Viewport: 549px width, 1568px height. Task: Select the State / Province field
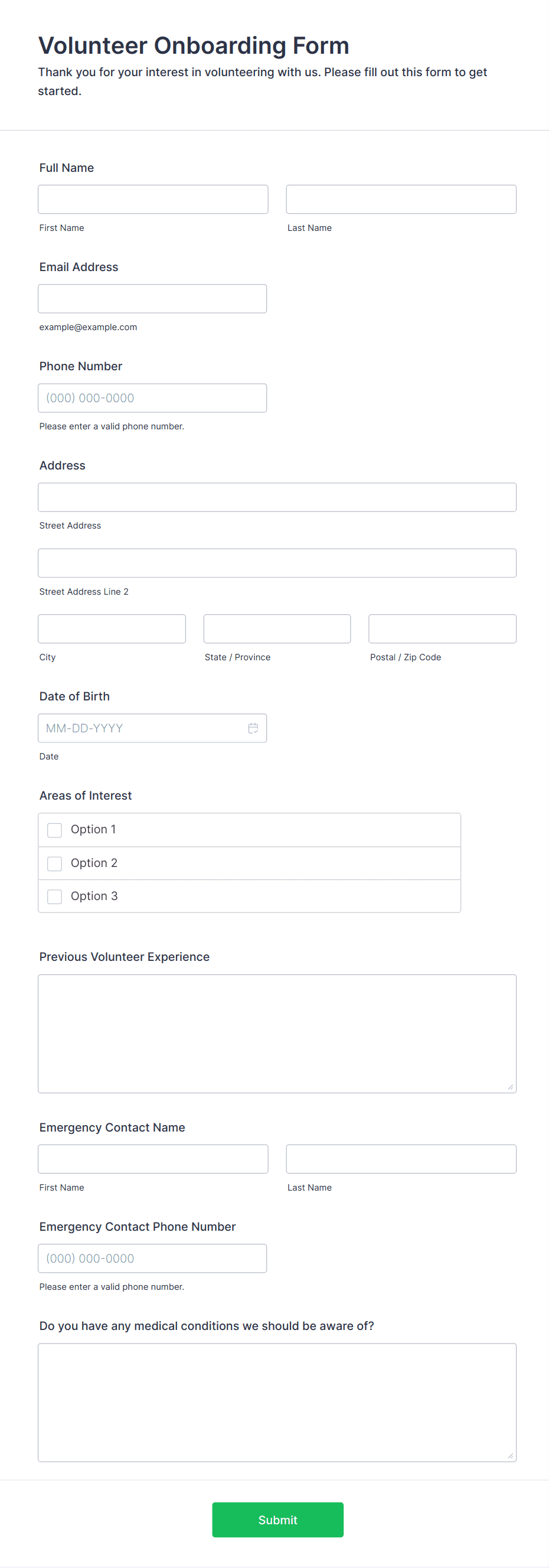point(277,629)
